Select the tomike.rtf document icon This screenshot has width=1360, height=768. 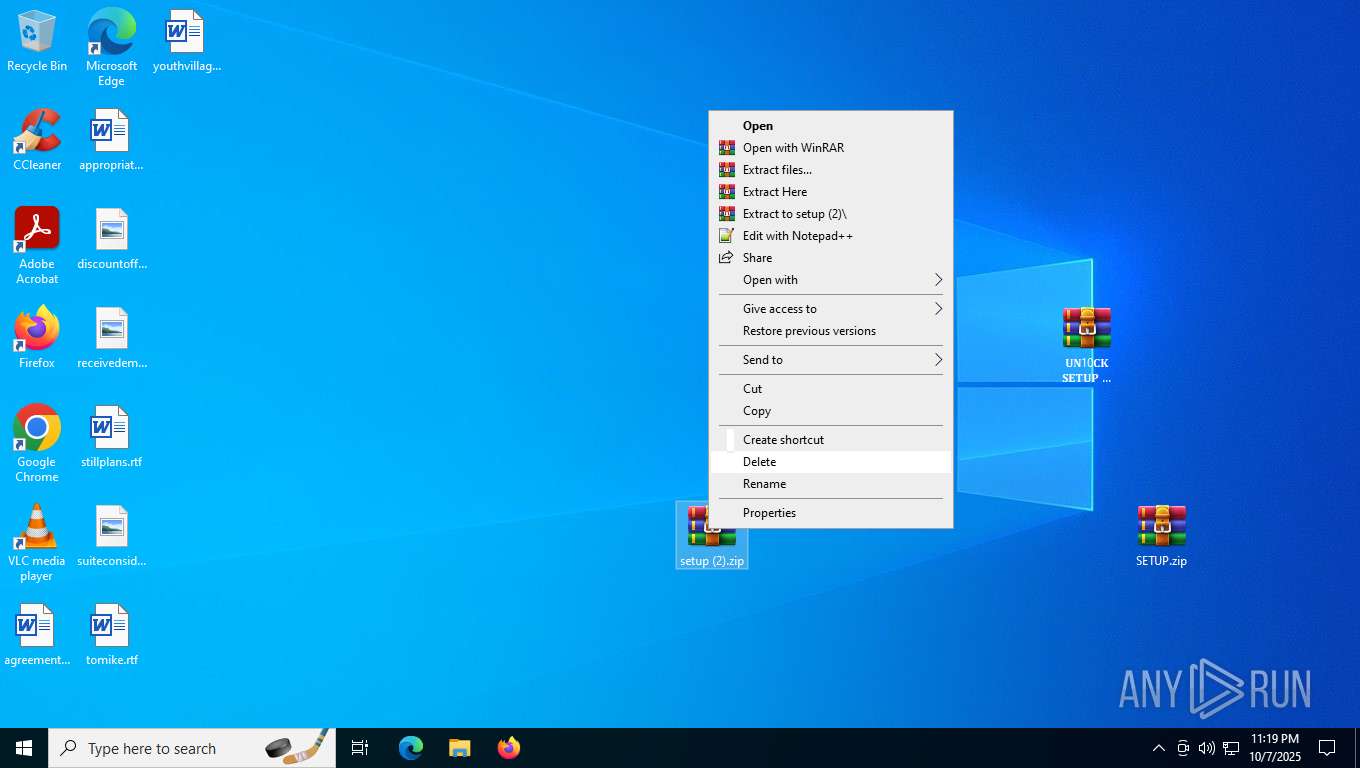[111, 635]
